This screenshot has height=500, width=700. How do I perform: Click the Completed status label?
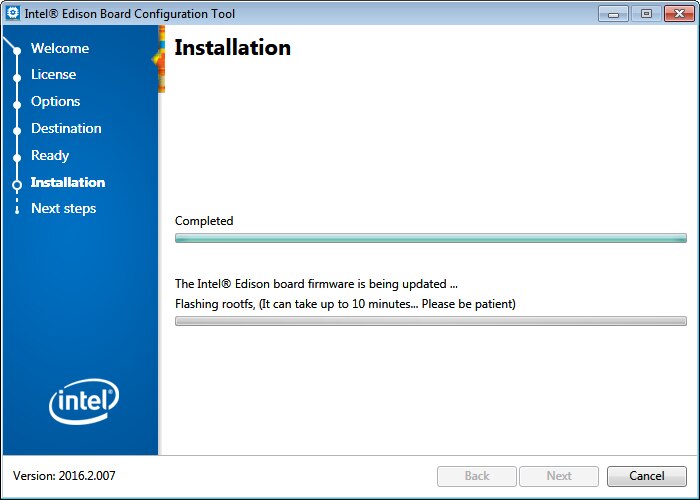pyautogui.click(x=204, y=221)
